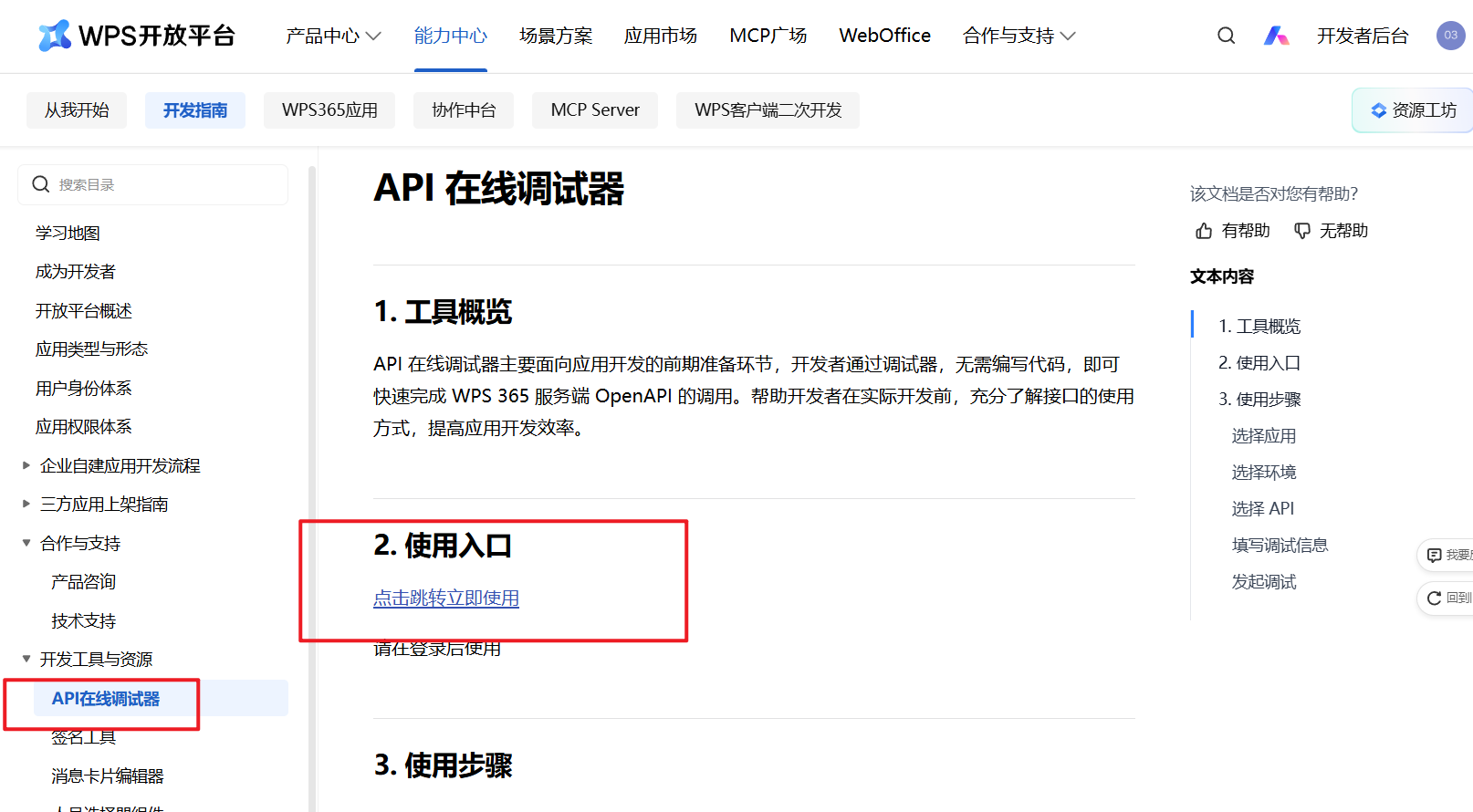
Task: Jump to 选择环境 in contents
Action: tap(1264, 473)
